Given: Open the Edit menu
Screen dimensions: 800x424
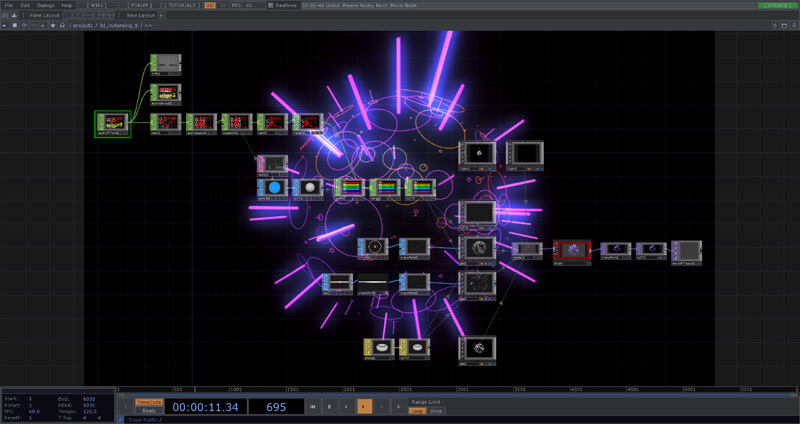Looking at the screenshot, I should [25, 5].
